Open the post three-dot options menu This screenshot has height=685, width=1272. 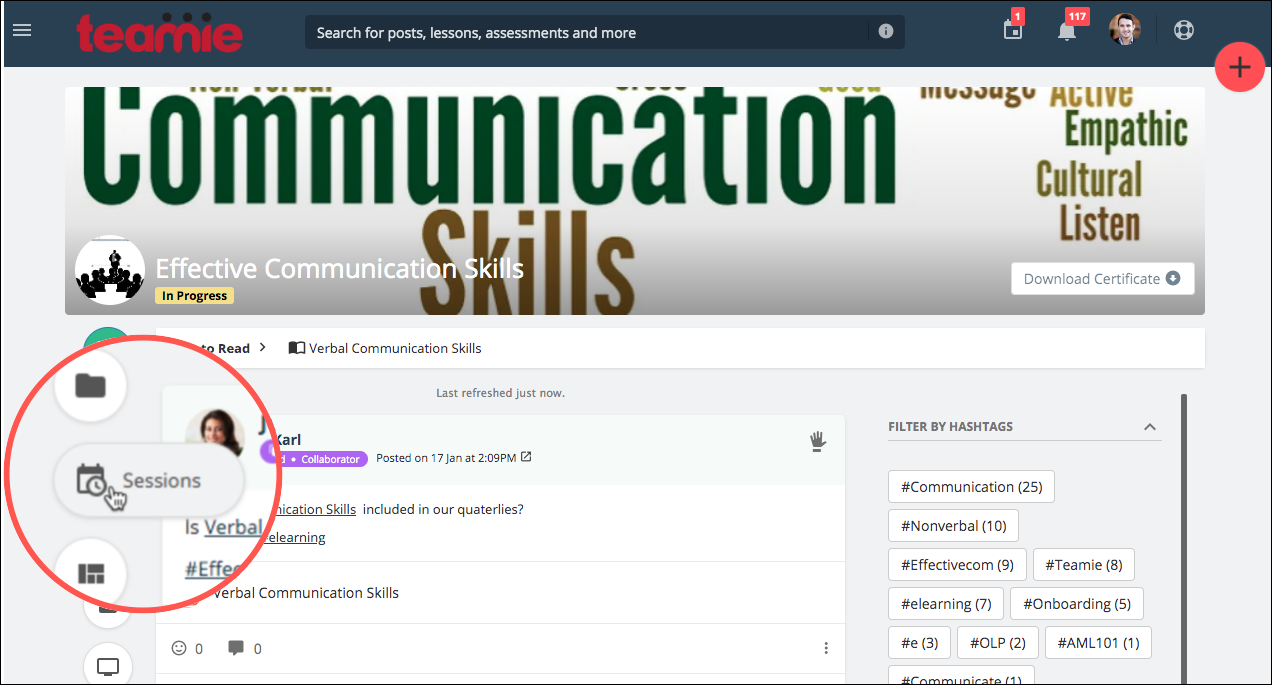[x=826, y=648]
